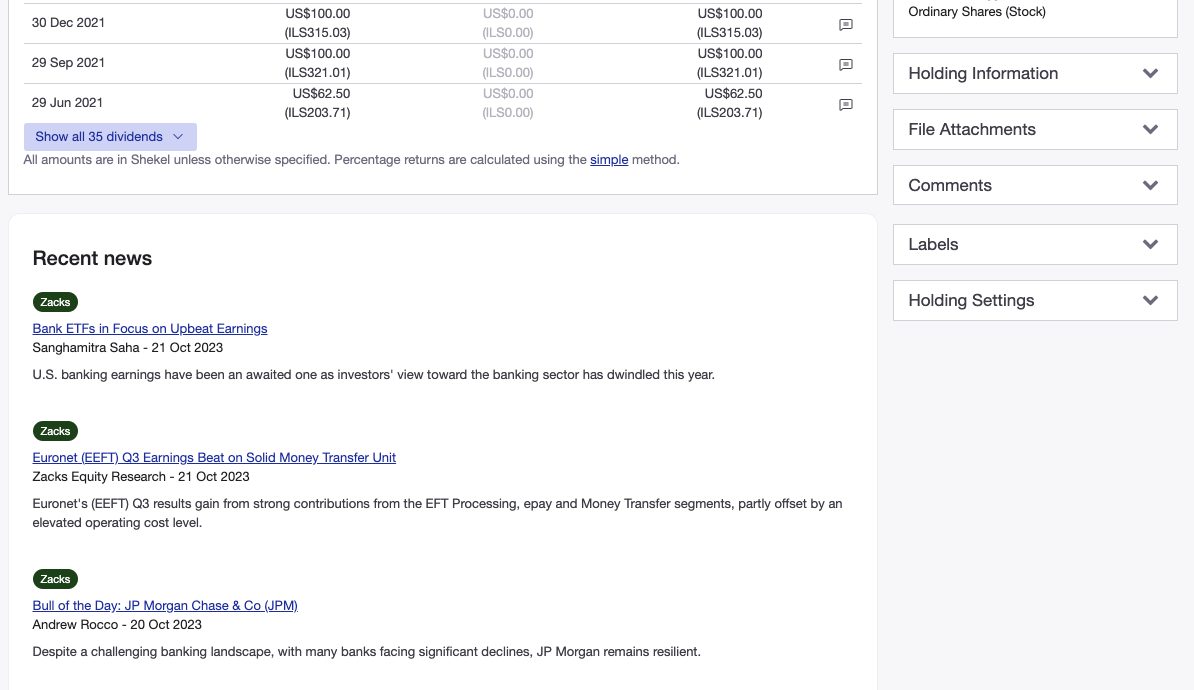Select the Ordinary Shares (Stock) item
Viewport: 1194px width, 690px height.
[x=977, y=12]
